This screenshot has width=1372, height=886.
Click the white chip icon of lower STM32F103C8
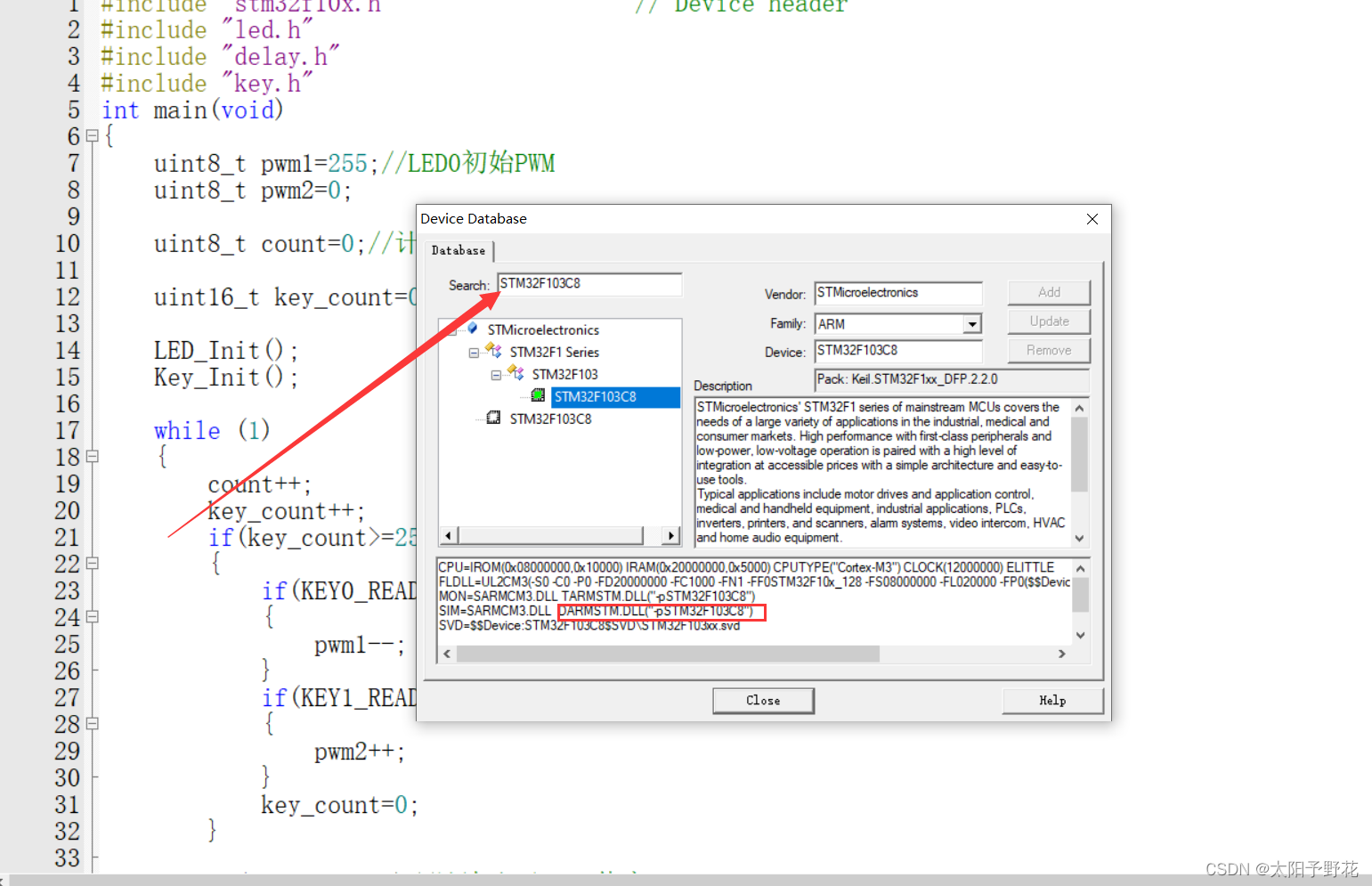493,418
